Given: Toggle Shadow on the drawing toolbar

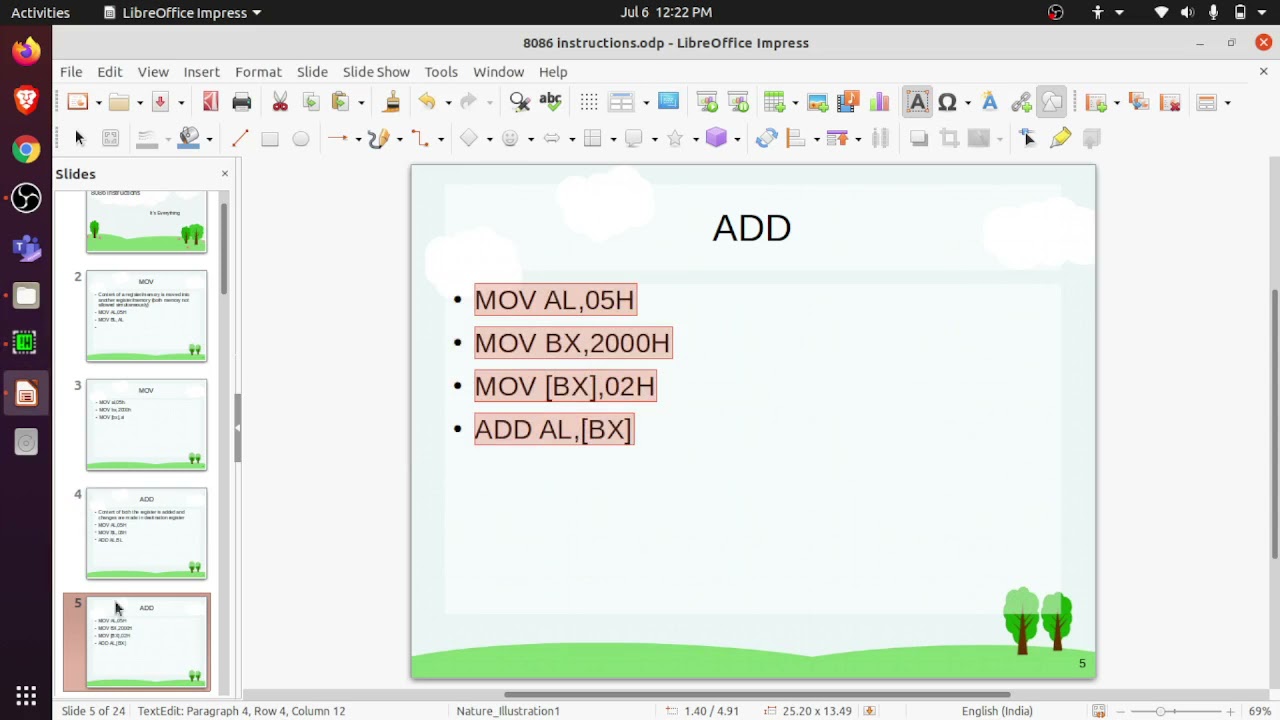Looking at the screenshot, I should click(x=918, y=138).
